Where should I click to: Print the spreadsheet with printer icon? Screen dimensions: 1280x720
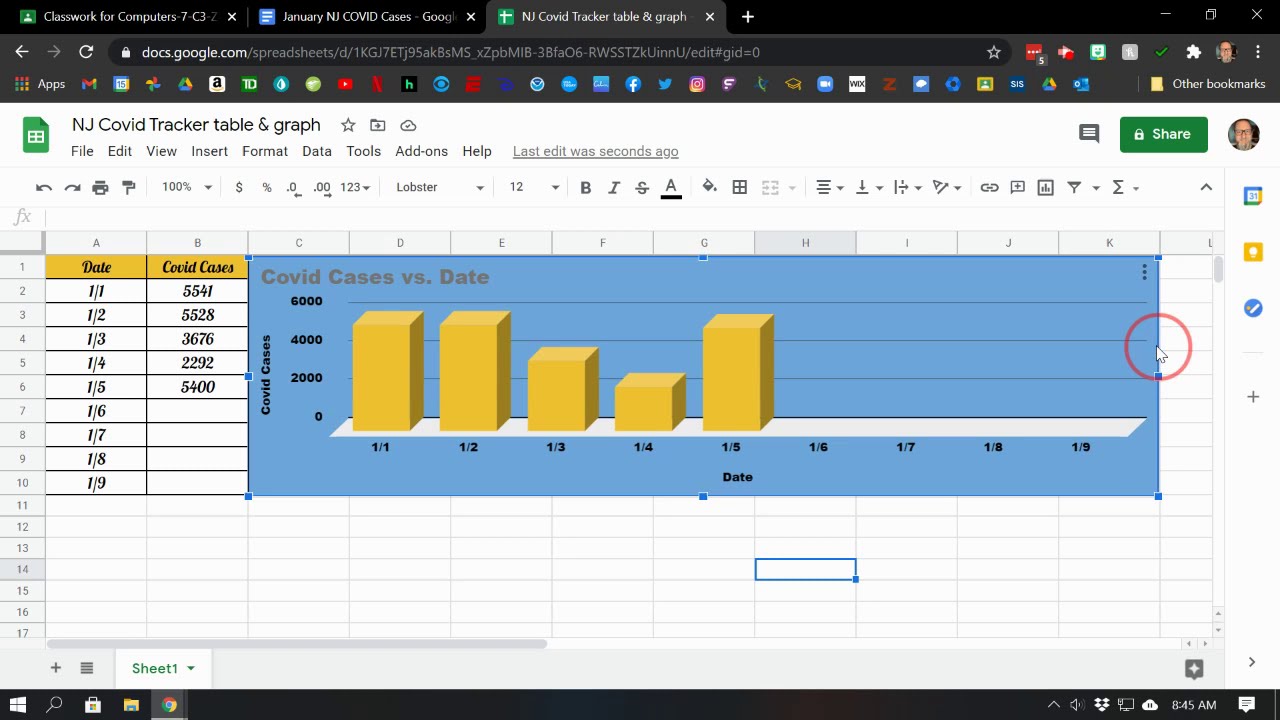pyautogui.click(x=100, y=187)
